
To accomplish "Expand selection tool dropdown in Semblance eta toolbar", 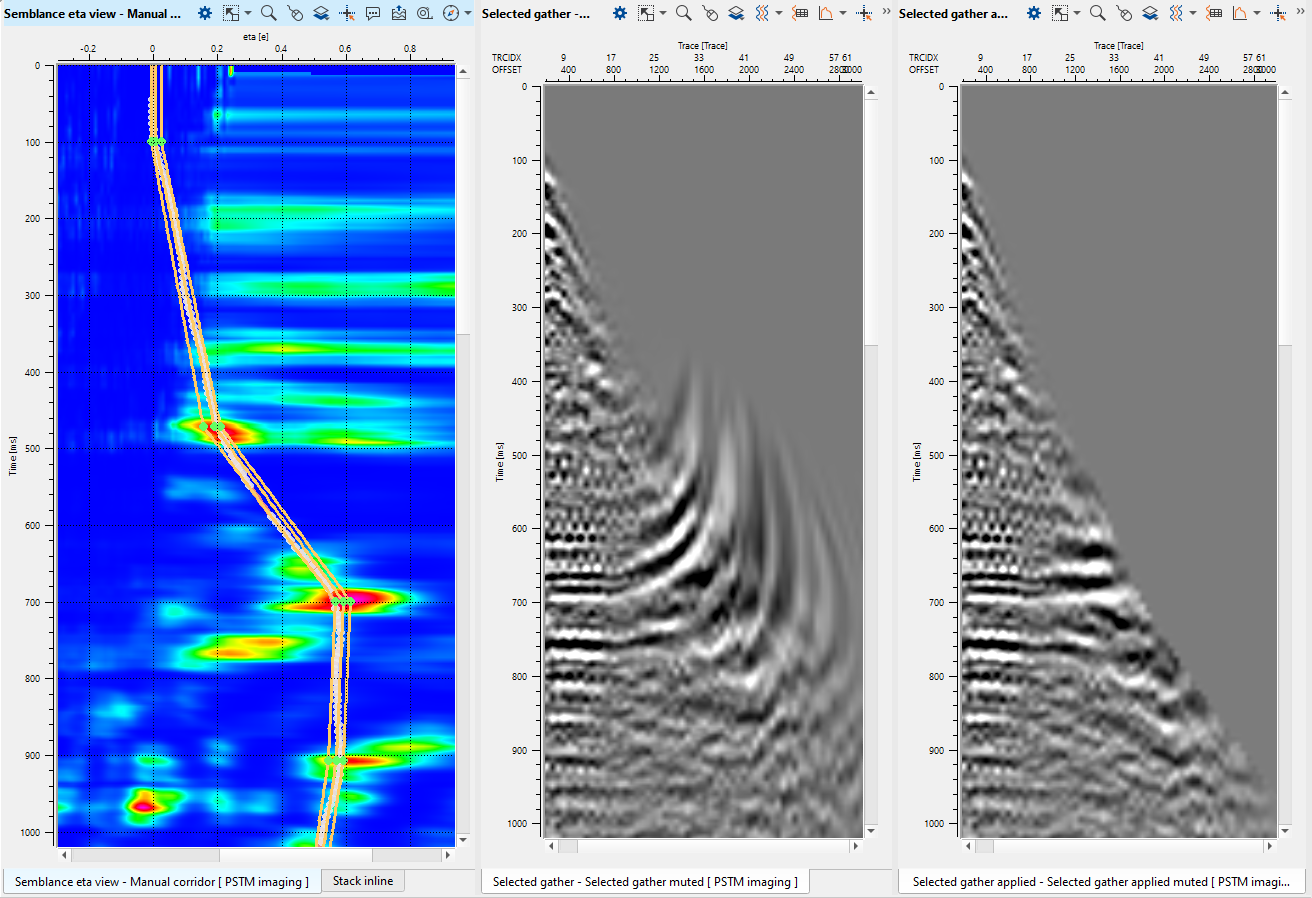I will 248,13.
